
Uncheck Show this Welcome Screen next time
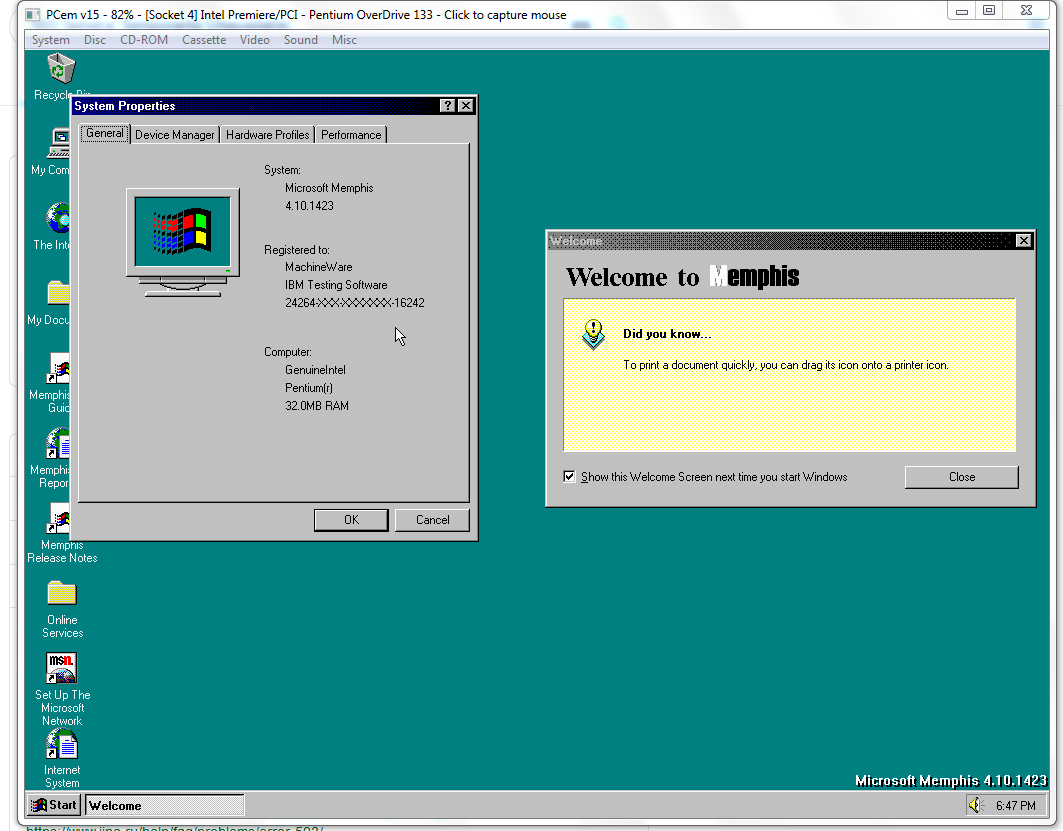(x=569, y=477)
